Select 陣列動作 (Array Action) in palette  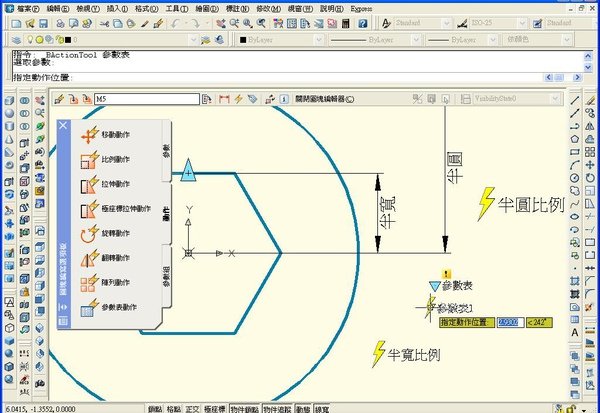pyautogui.click(x=106, y=283)
